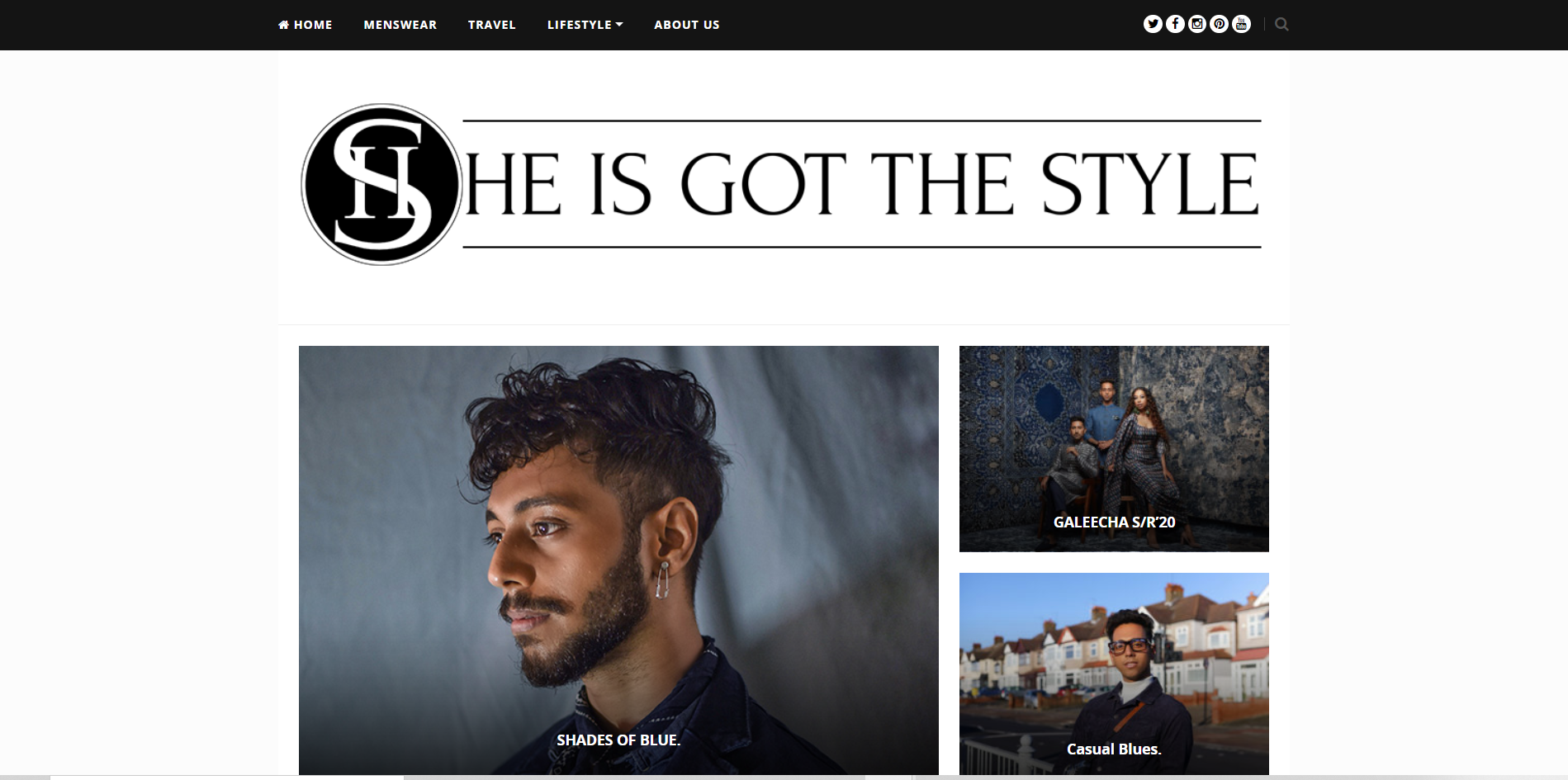Click the HOME navigation label
Viewport: 1568px width, 780px height.
click(313, 25)
